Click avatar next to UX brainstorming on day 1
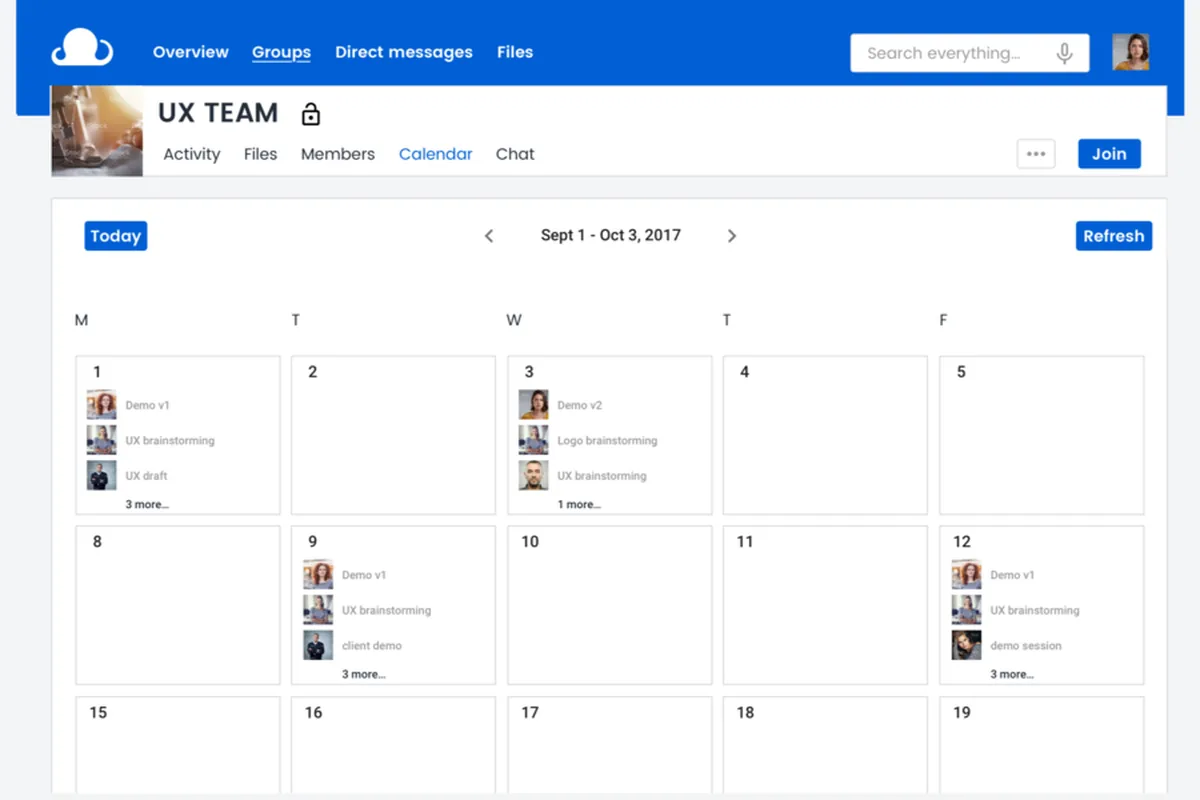1200x800 pixels. (101, 440)
